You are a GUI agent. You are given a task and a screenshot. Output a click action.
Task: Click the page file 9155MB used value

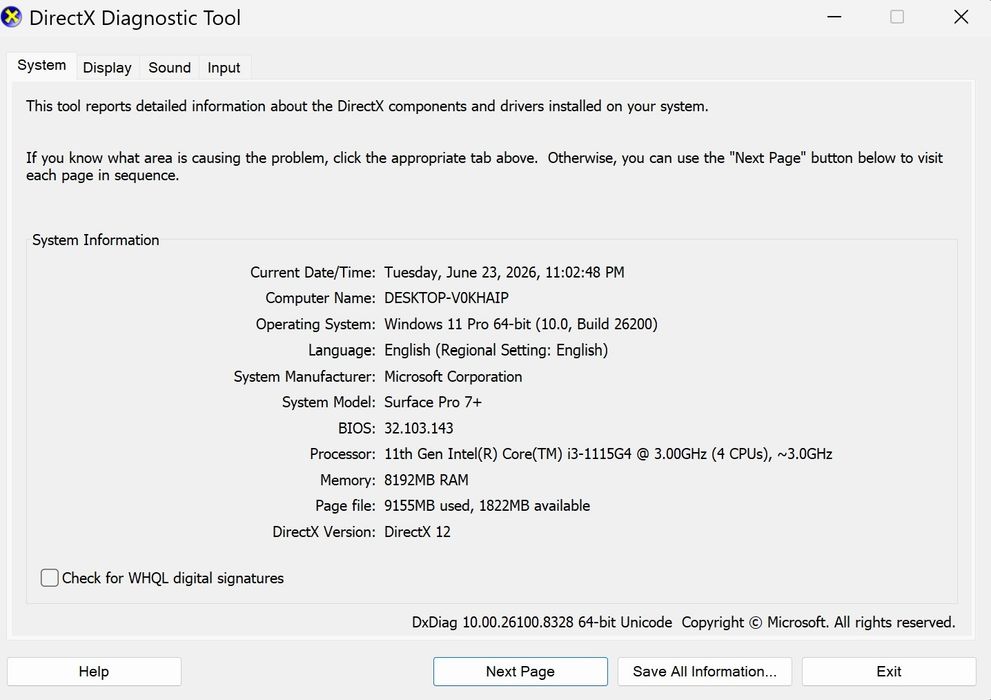[487, 506]
